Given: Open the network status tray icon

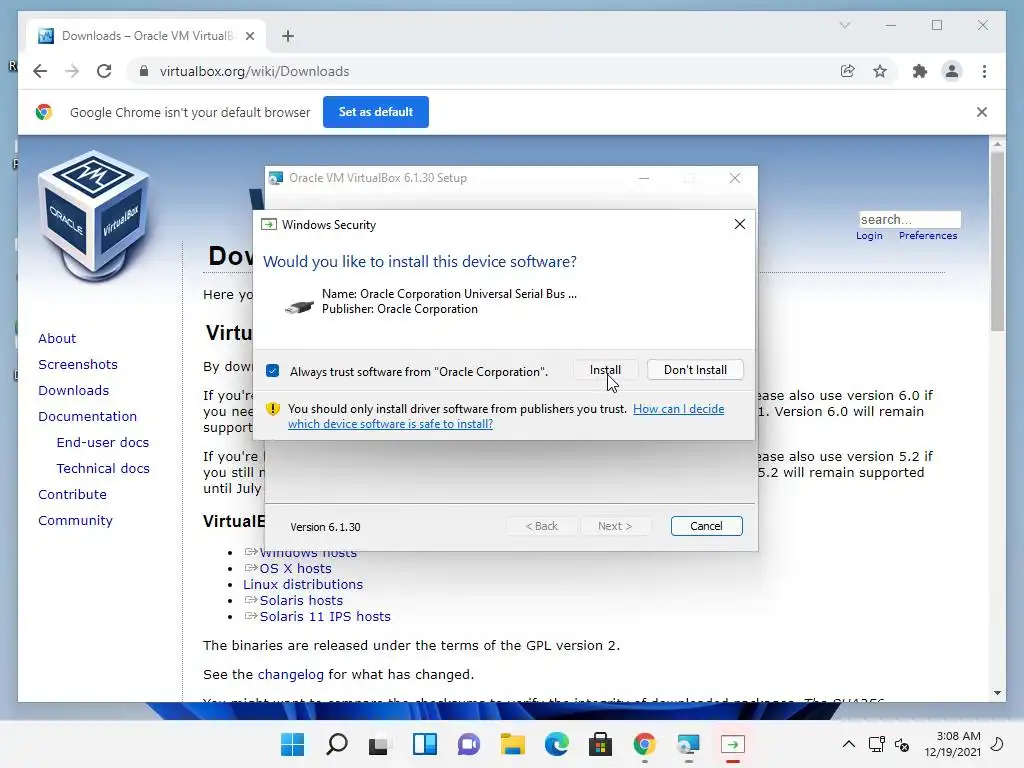Looking at the screenshot, I should 876,744.
